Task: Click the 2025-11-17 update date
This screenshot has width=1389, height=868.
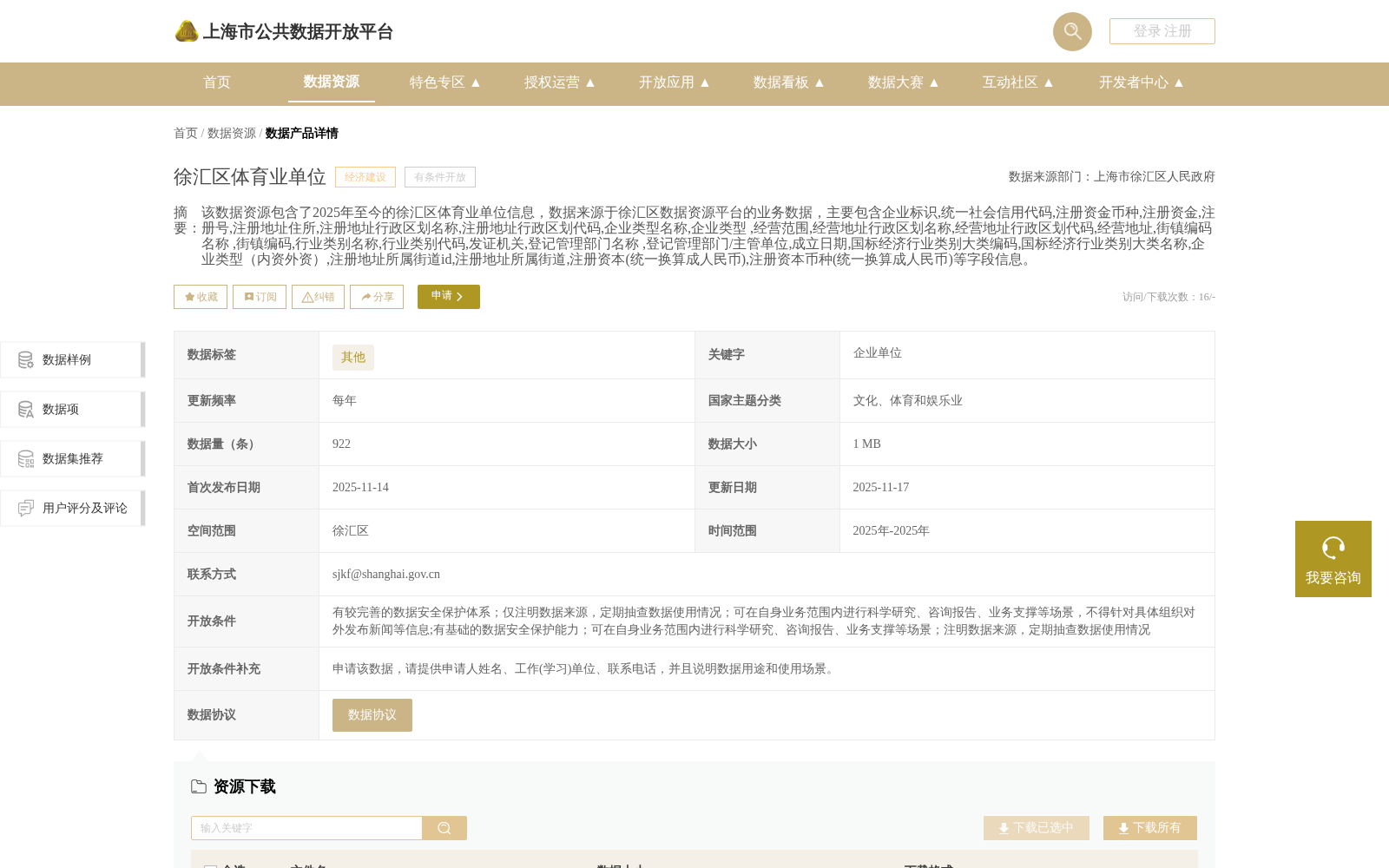Action: click(x=881, y=488)
